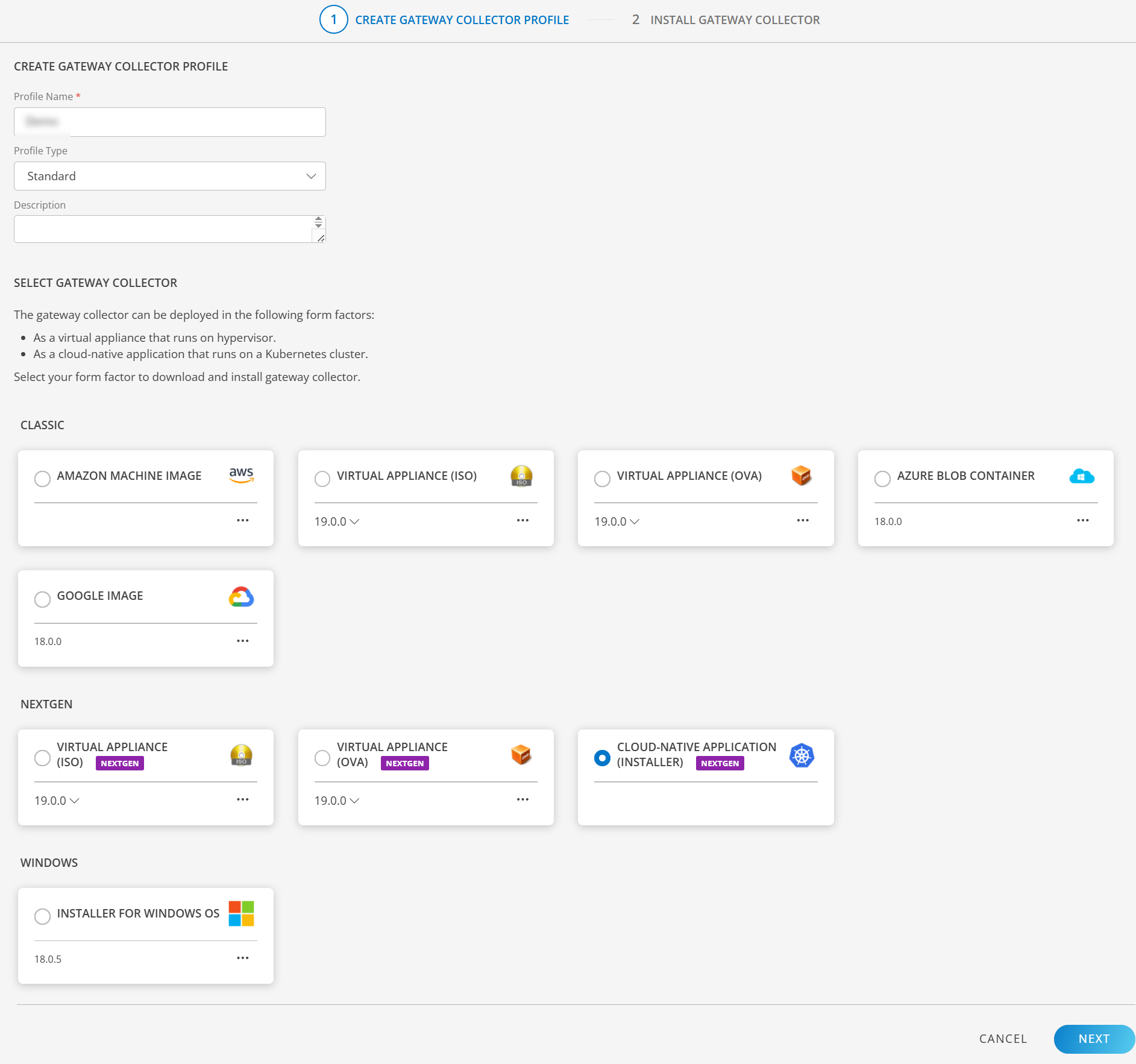Open more options for Installer for Windows OS
This screenshot has height=1064, width=1136.
(242, 958)
